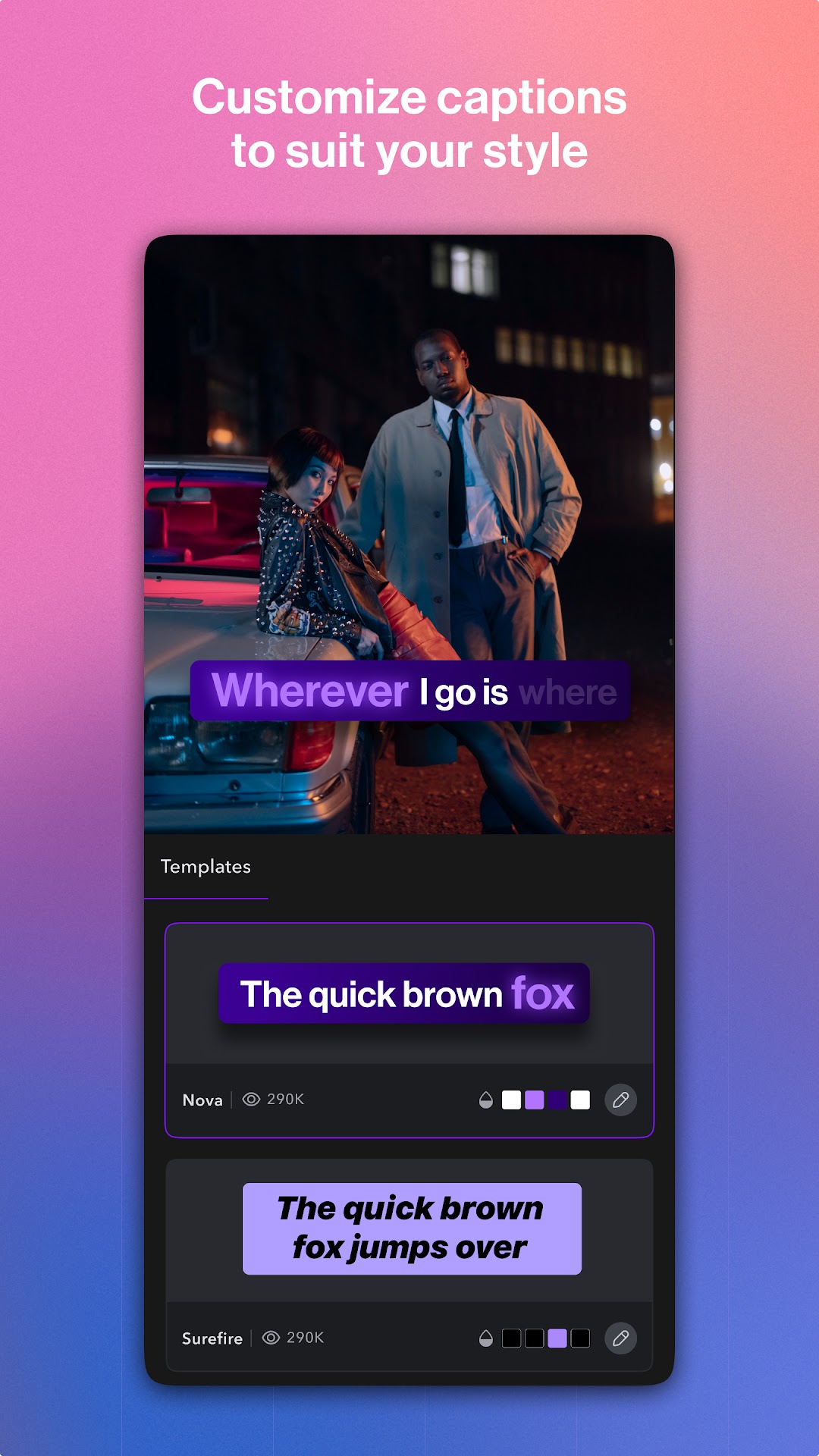Click the 'Customize captions' headline text
The image size is (819, 1456).
(409, 98)
